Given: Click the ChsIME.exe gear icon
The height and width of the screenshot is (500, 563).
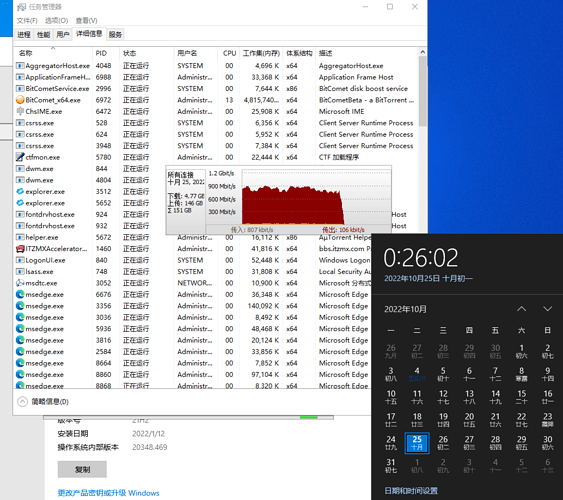Looking at the screenshot, I should pos(20,111).
